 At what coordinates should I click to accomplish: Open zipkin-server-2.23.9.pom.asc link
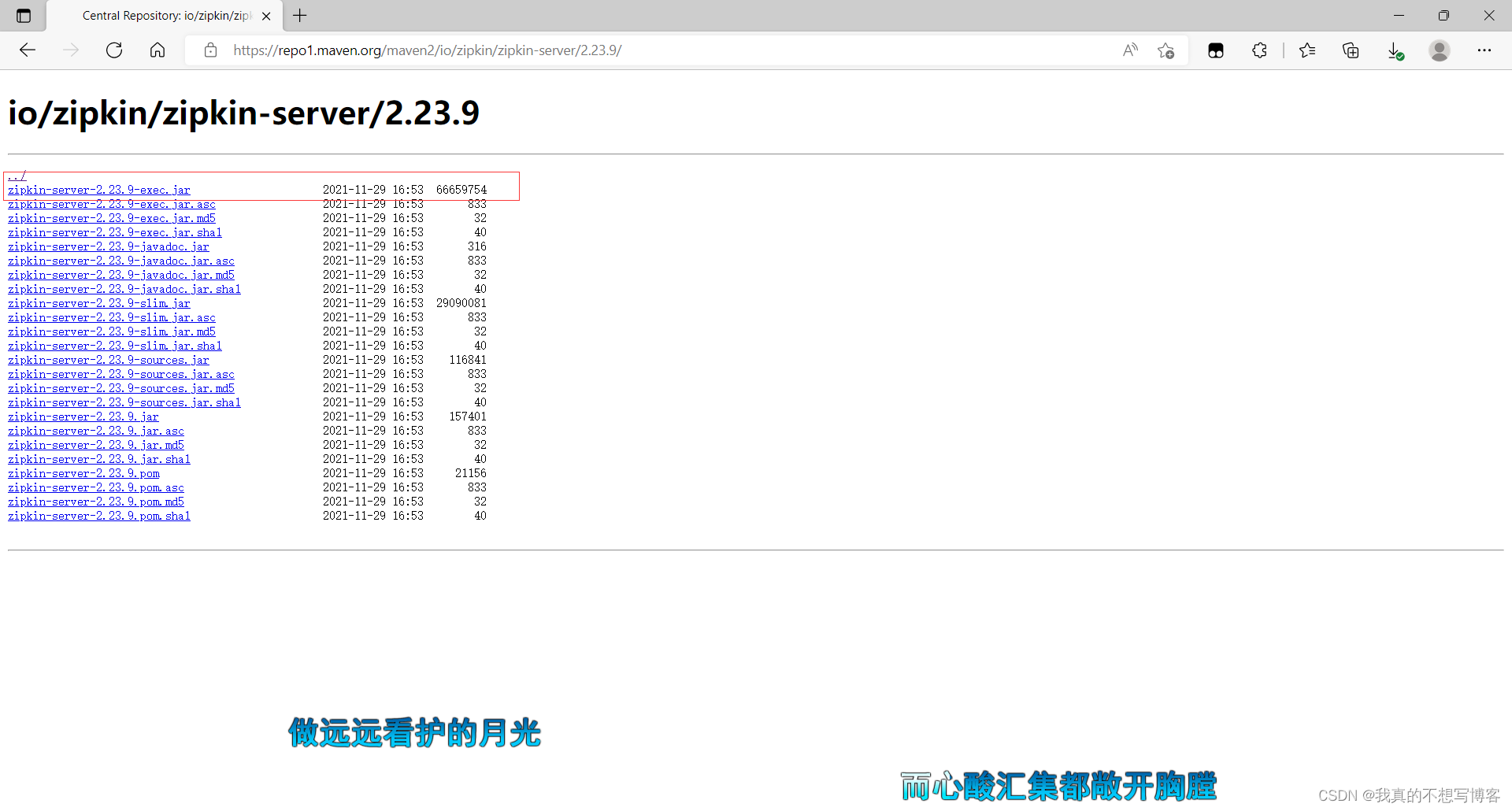[96, 487]
